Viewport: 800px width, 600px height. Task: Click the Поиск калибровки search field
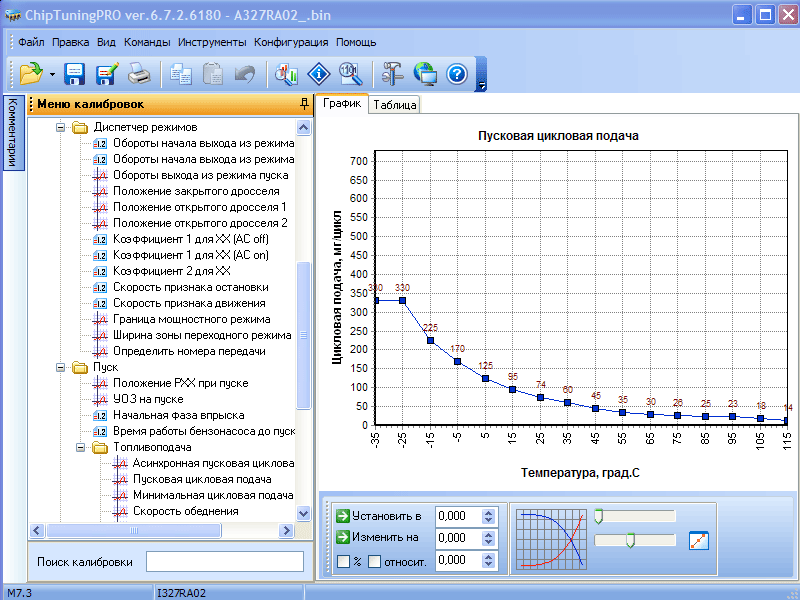pyautogui.click(x=224, y=561)
